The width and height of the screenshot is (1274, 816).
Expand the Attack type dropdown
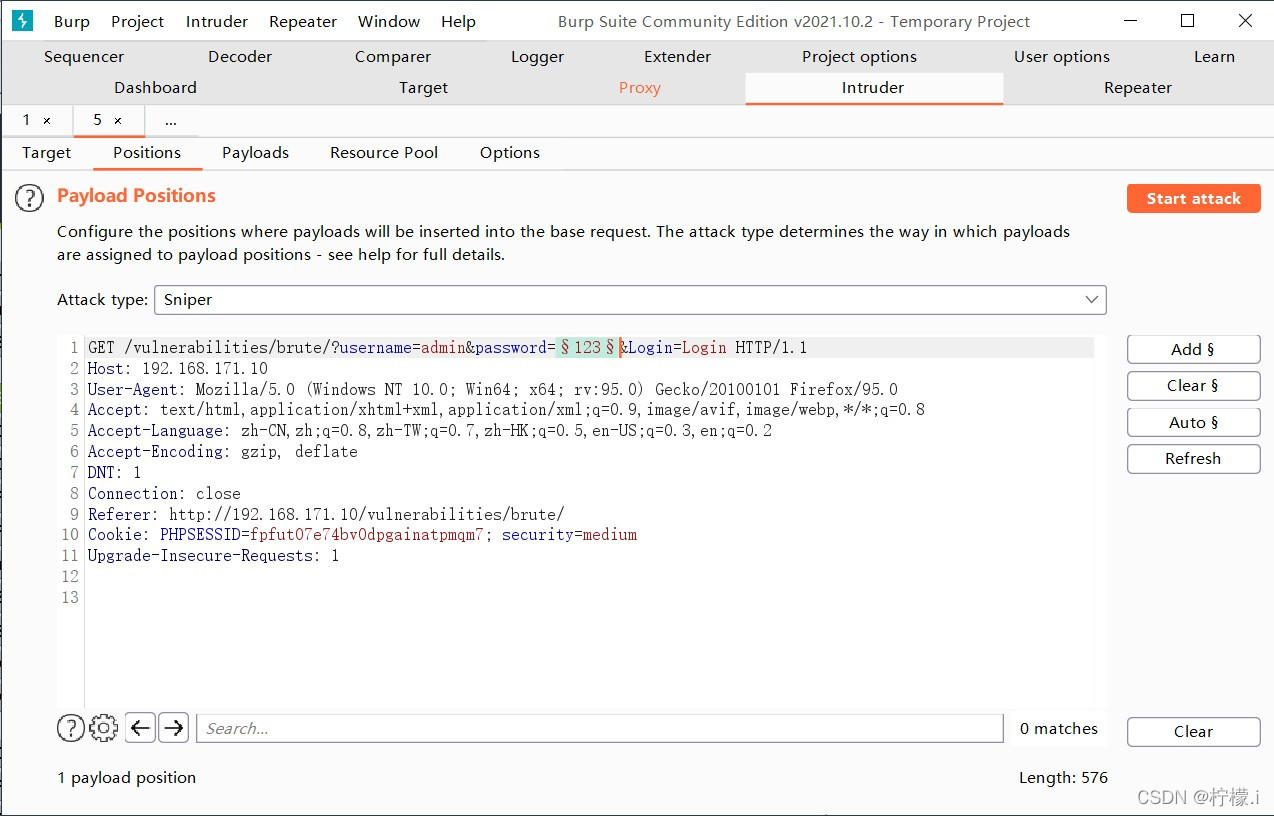pos(630,299)
